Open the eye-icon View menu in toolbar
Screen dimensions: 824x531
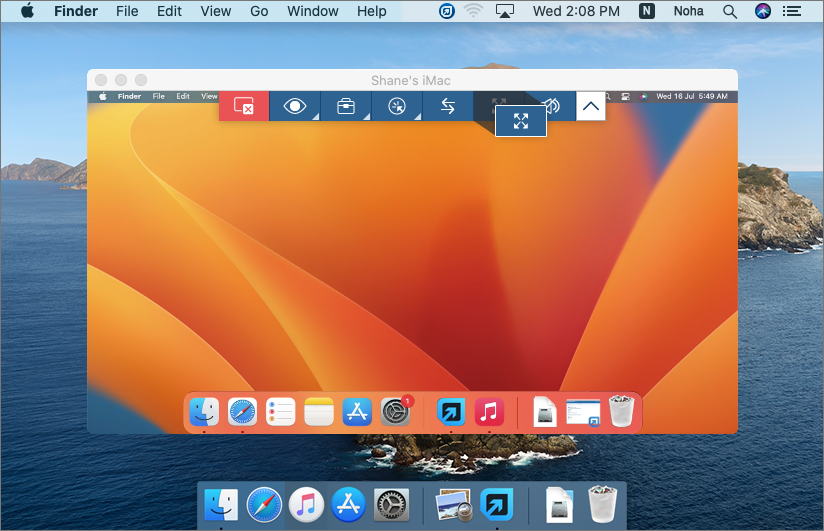coord(295,106)
